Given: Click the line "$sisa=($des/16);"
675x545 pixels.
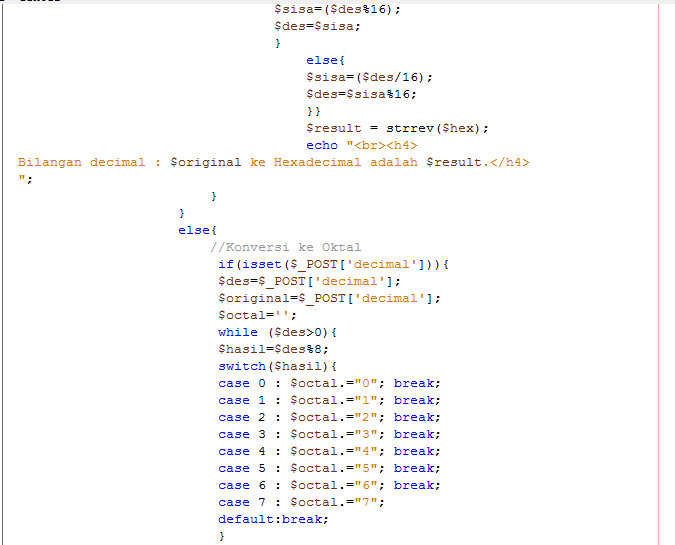Looking at the screenshot, I should [x=369, y=77].
